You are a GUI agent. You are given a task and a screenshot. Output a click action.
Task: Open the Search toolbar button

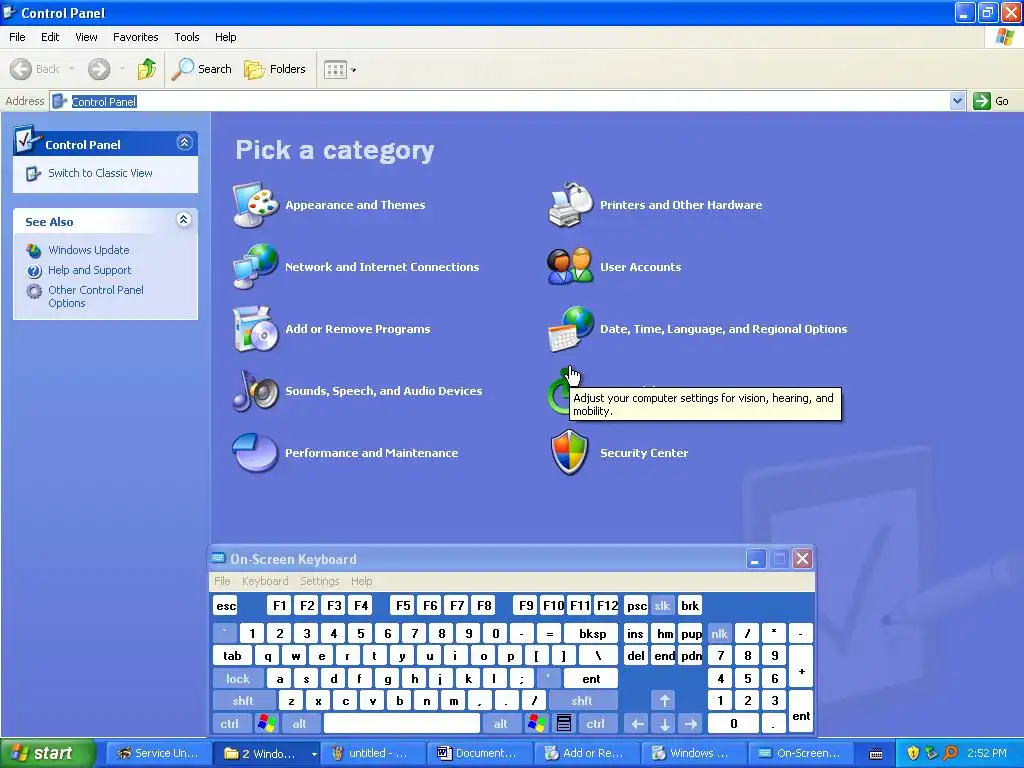coord(202,69)
